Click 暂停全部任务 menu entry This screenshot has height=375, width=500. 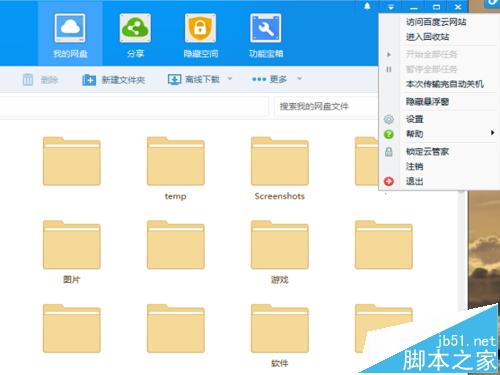(438, 69)
